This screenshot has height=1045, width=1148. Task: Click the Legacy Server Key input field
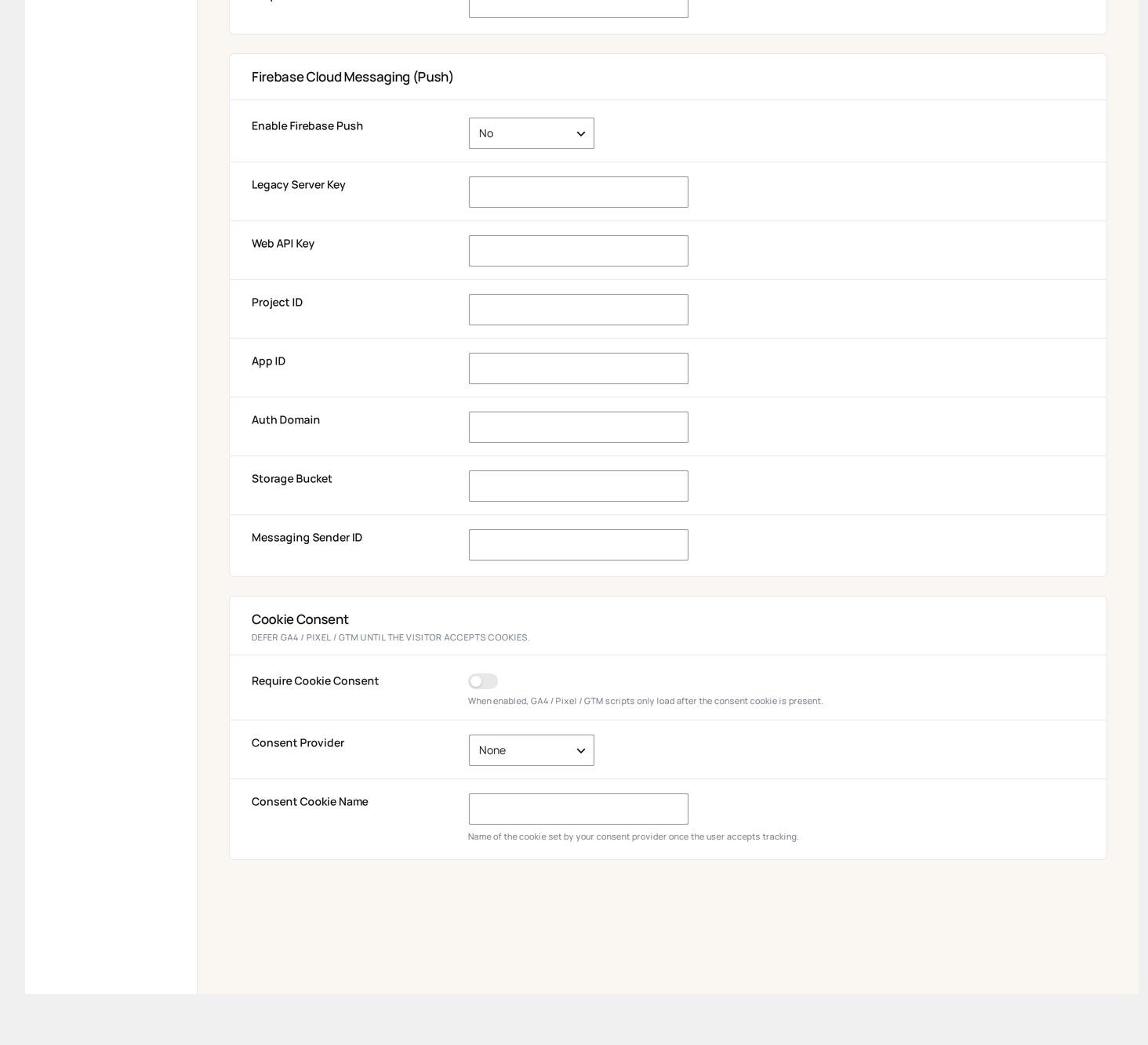[x=578, y=192]
